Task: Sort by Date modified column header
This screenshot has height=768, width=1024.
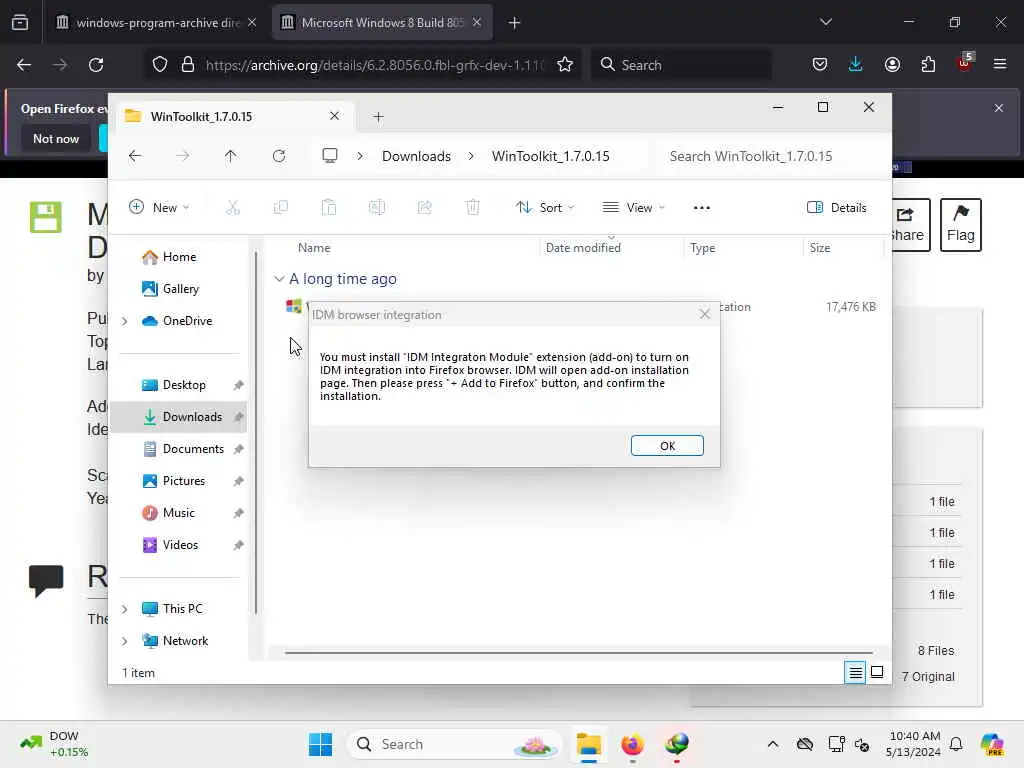Action: click(583, 248)
